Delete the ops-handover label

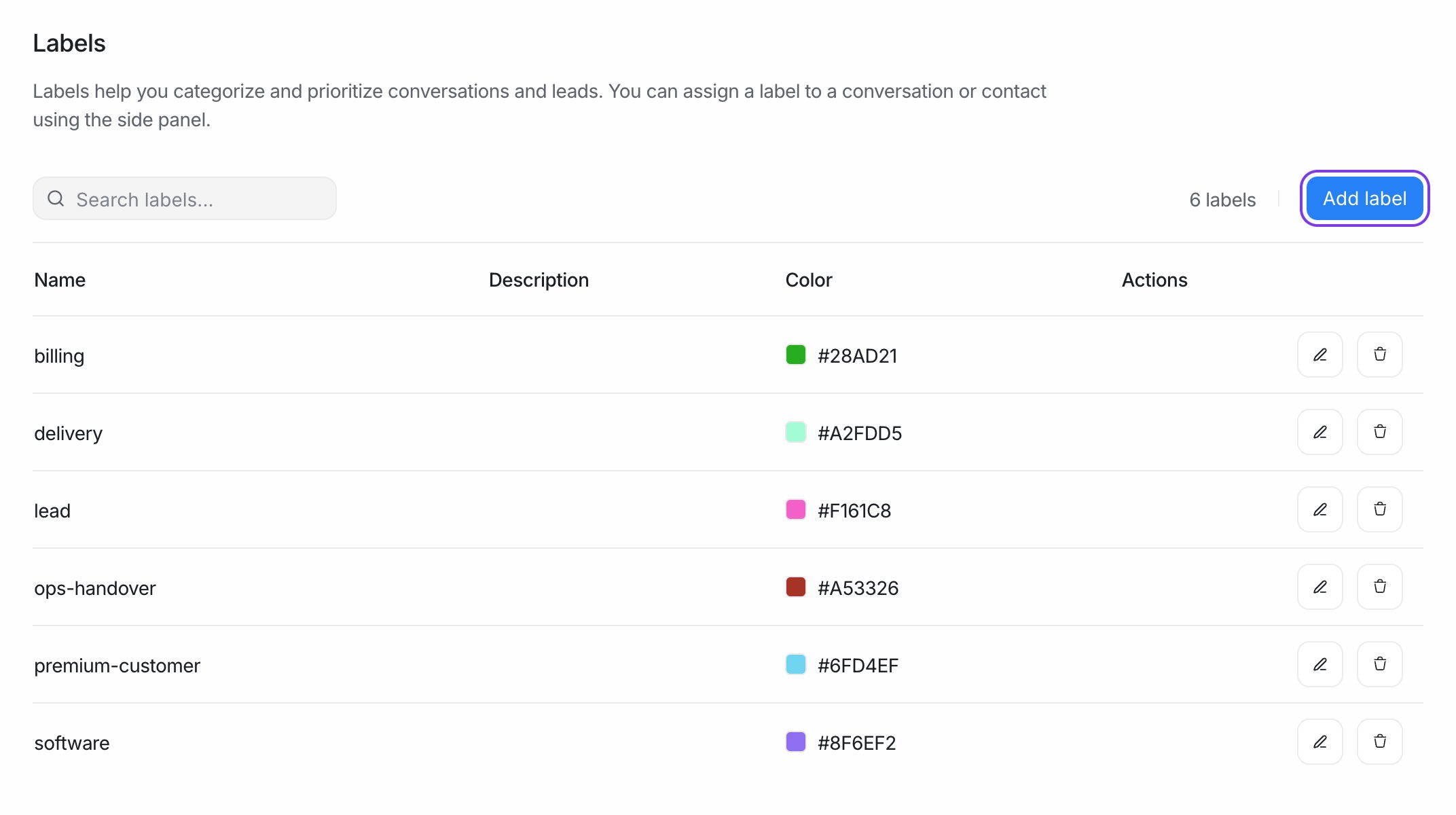pyautogui.click(x=1379, y=587)
